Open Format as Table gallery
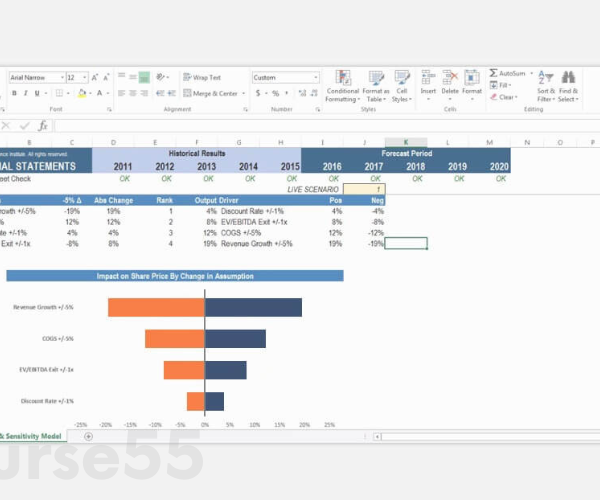Viewport: 600px width, 500px height. coord(376,86)
